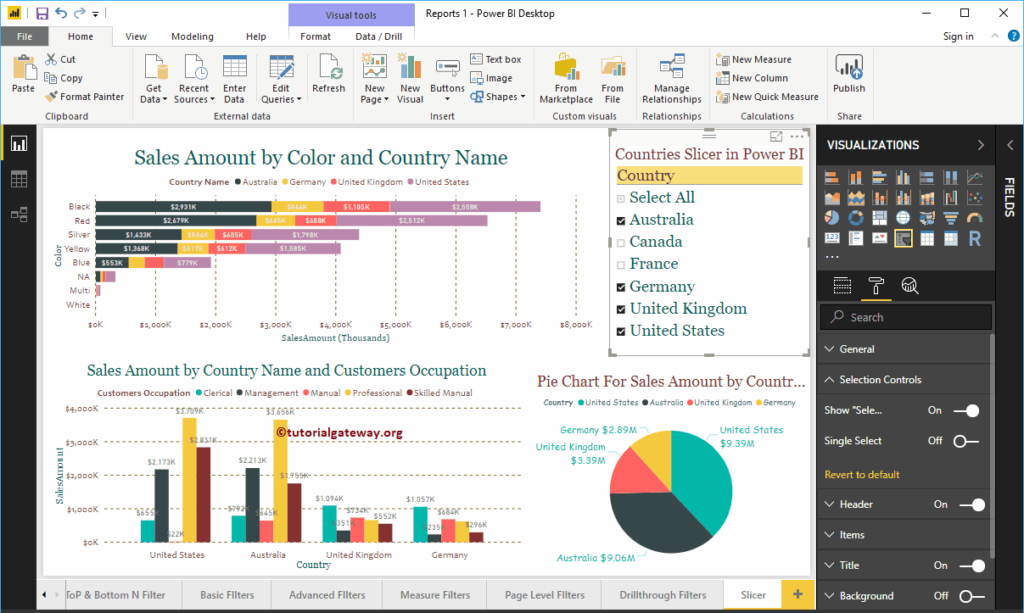Open the Format paint roller pane
Image resolution: width=1024 pixels, height=613 pixels.
coord(876,286)
